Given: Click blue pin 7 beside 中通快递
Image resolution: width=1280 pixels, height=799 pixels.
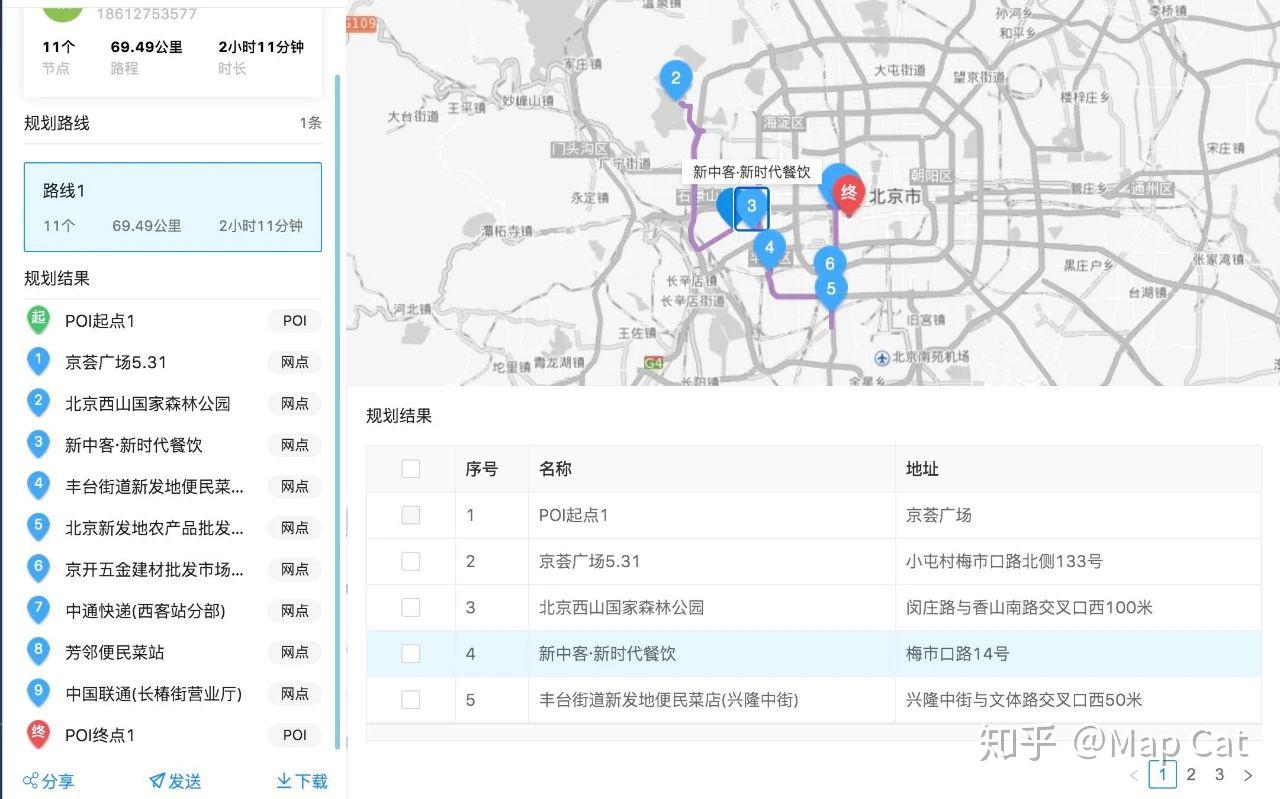Looking at the screenshot, I should (38, 610).
